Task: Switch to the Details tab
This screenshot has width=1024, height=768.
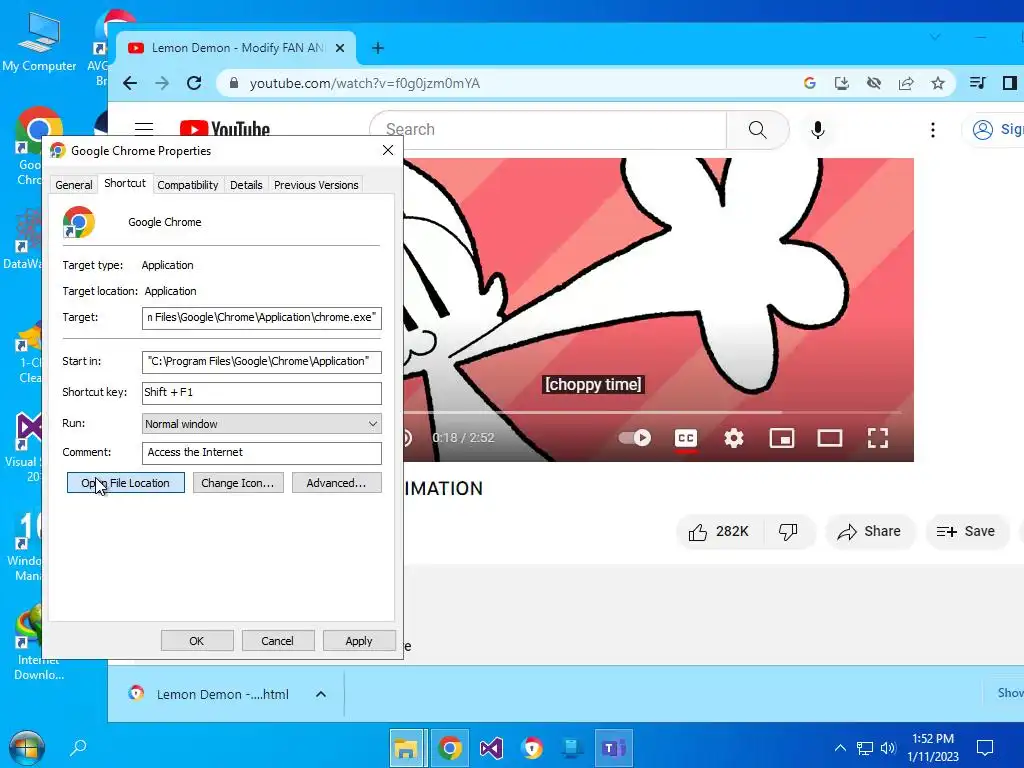Action: (x=246, y=185)
